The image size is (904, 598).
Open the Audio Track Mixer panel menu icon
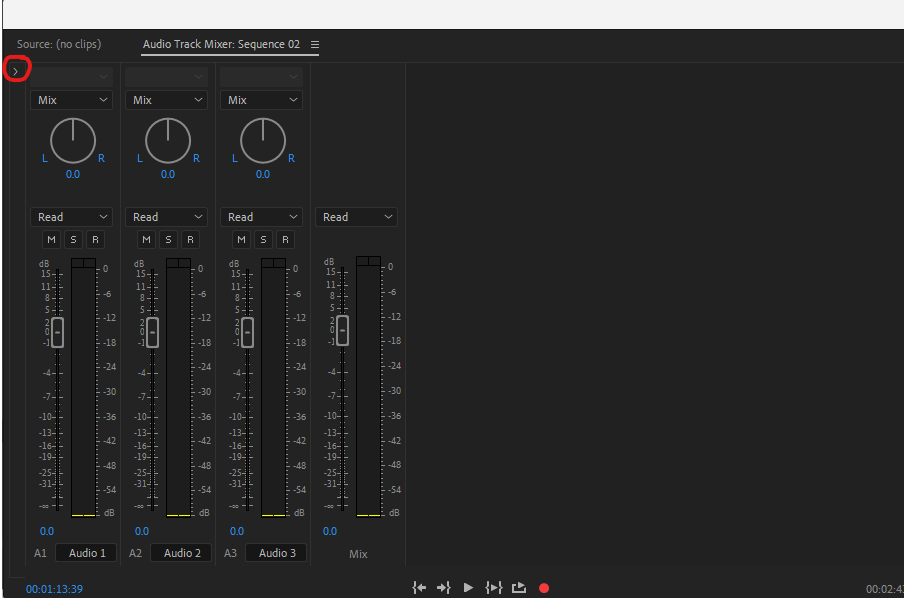(314, 44)
